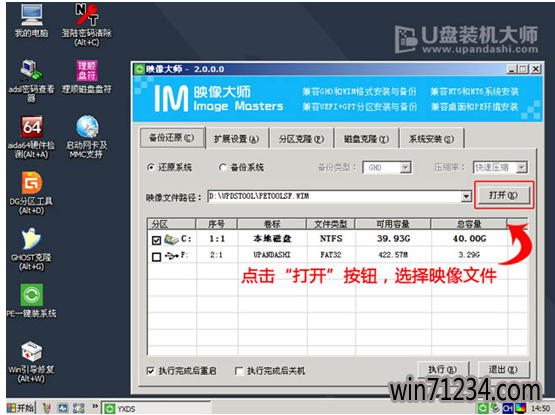
Task: Open the 我的电脑 desktop icon
Action: click(32, 16)
